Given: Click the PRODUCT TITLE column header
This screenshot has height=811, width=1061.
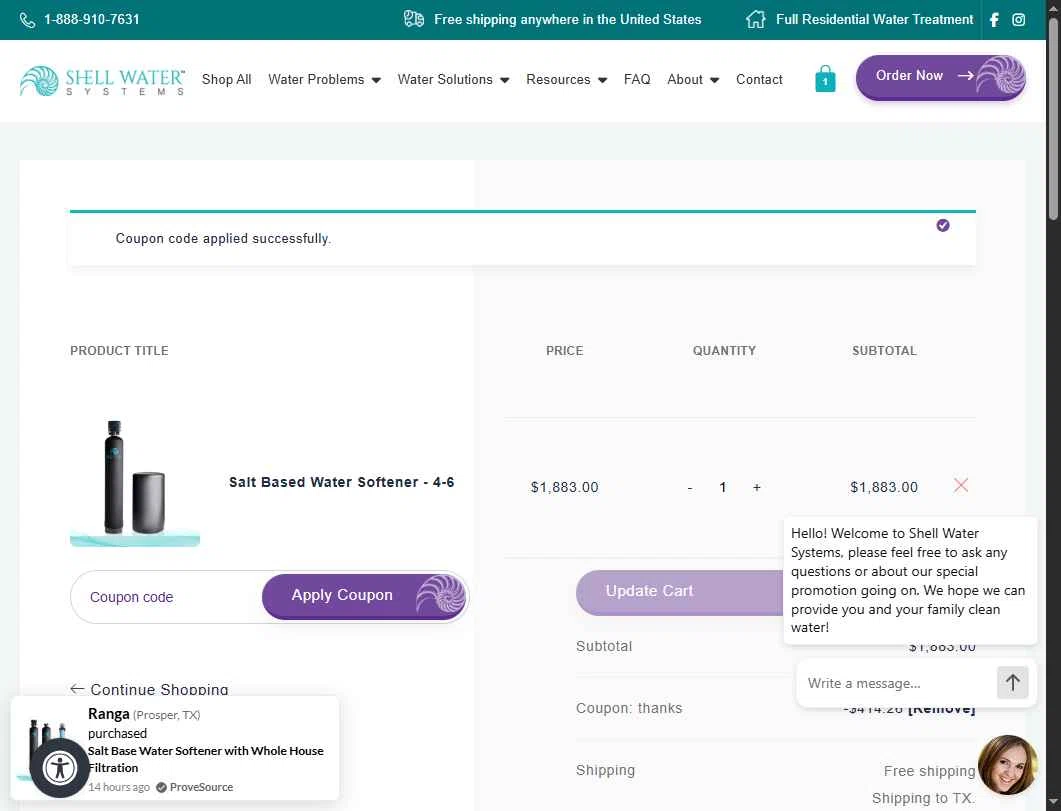Looking at the screenshot, I should [x=119, y=351].
